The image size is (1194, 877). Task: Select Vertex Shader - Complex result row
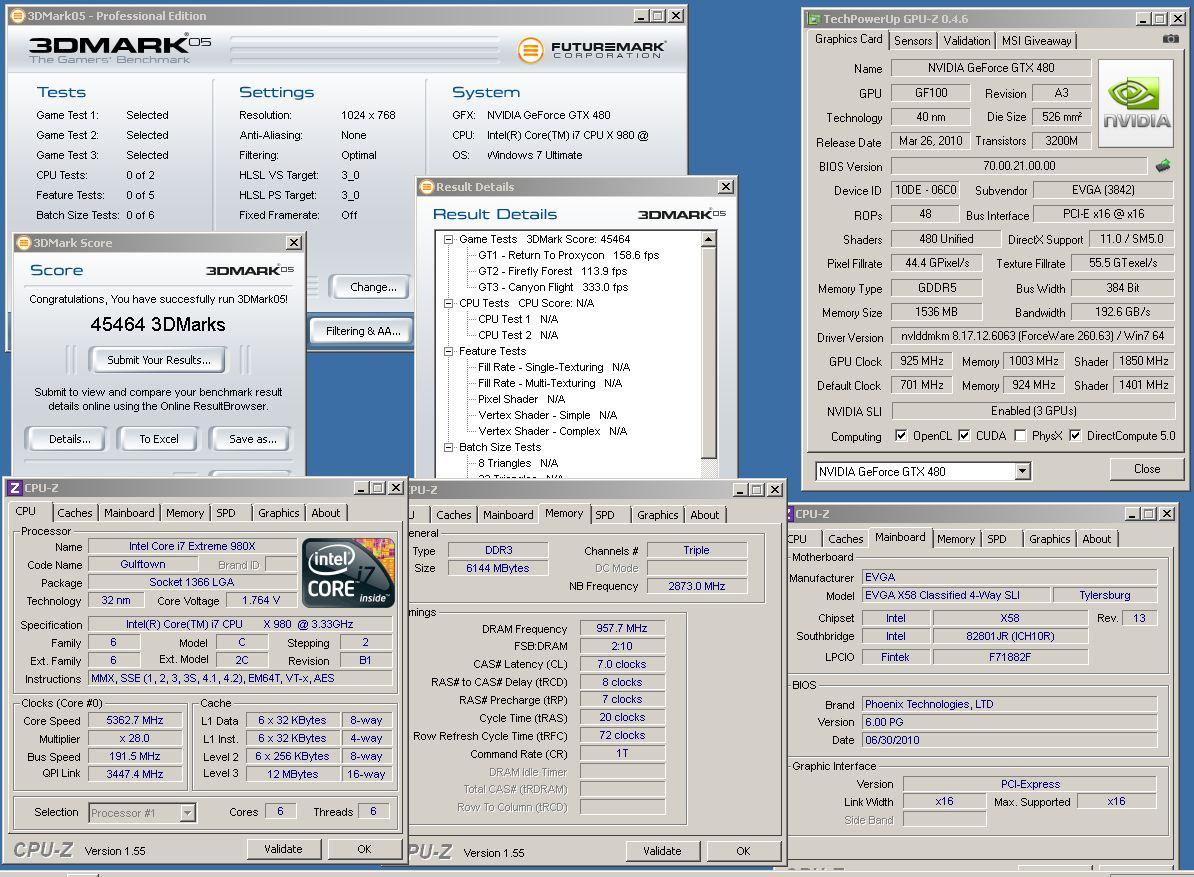(552, 431)
